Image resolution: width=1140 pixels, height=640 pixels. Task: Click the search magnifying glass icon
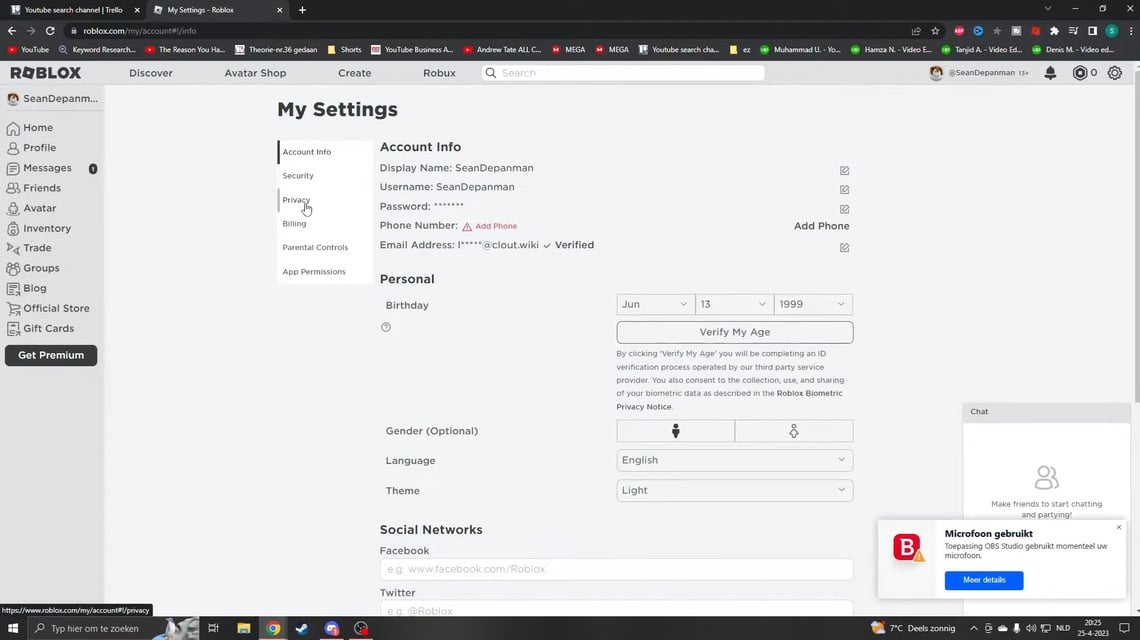[491, 72]
